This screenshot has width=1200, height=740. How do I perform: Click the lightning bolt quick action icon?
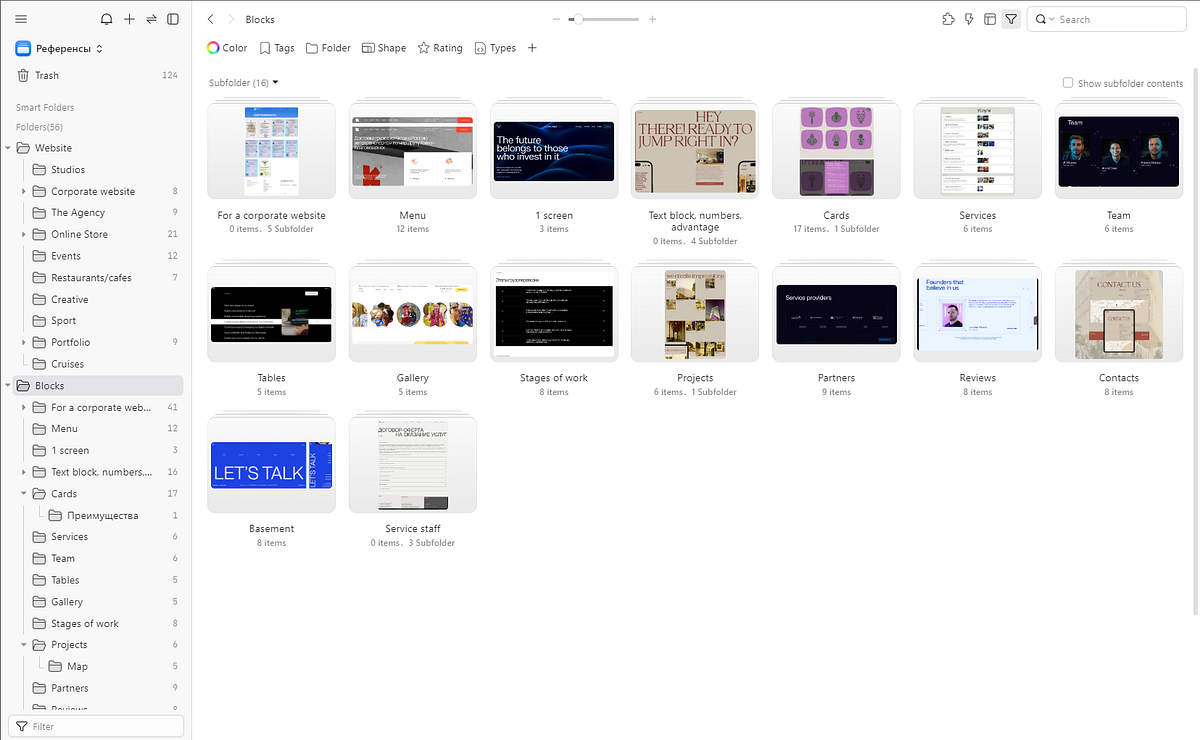969,19
